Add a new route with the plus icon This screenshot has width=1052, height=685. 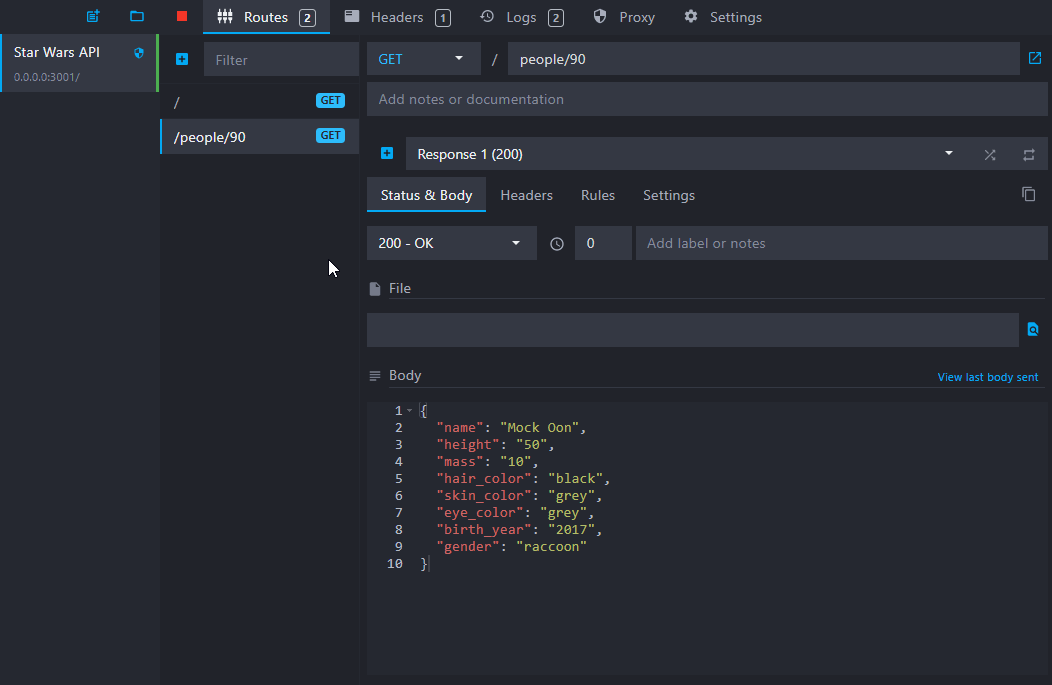[182, 59]
